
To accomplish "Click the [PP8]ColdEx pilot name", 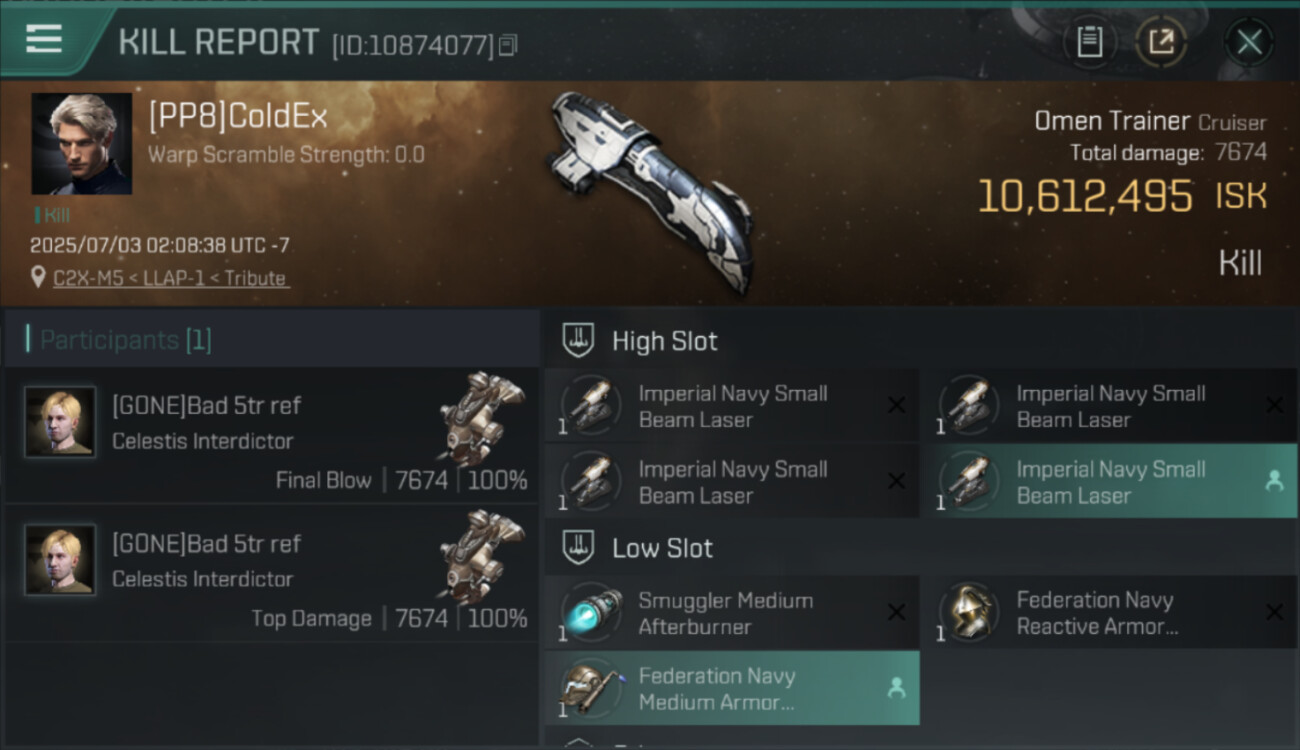I will 238,117.
